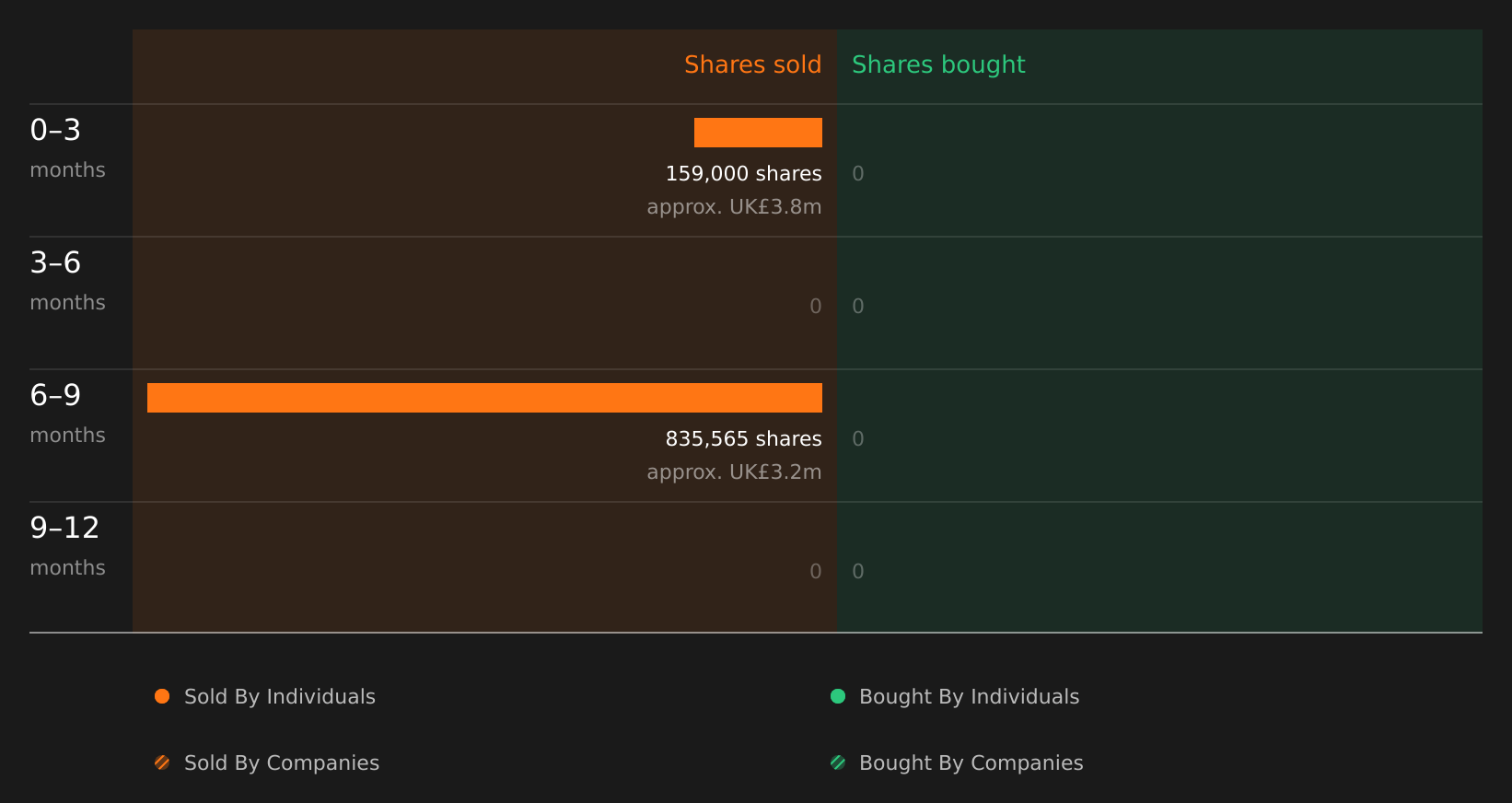The image size is (1512, 803).
Task: Click the shares sold zero for 9–12 months
Action: pos(816,571)
